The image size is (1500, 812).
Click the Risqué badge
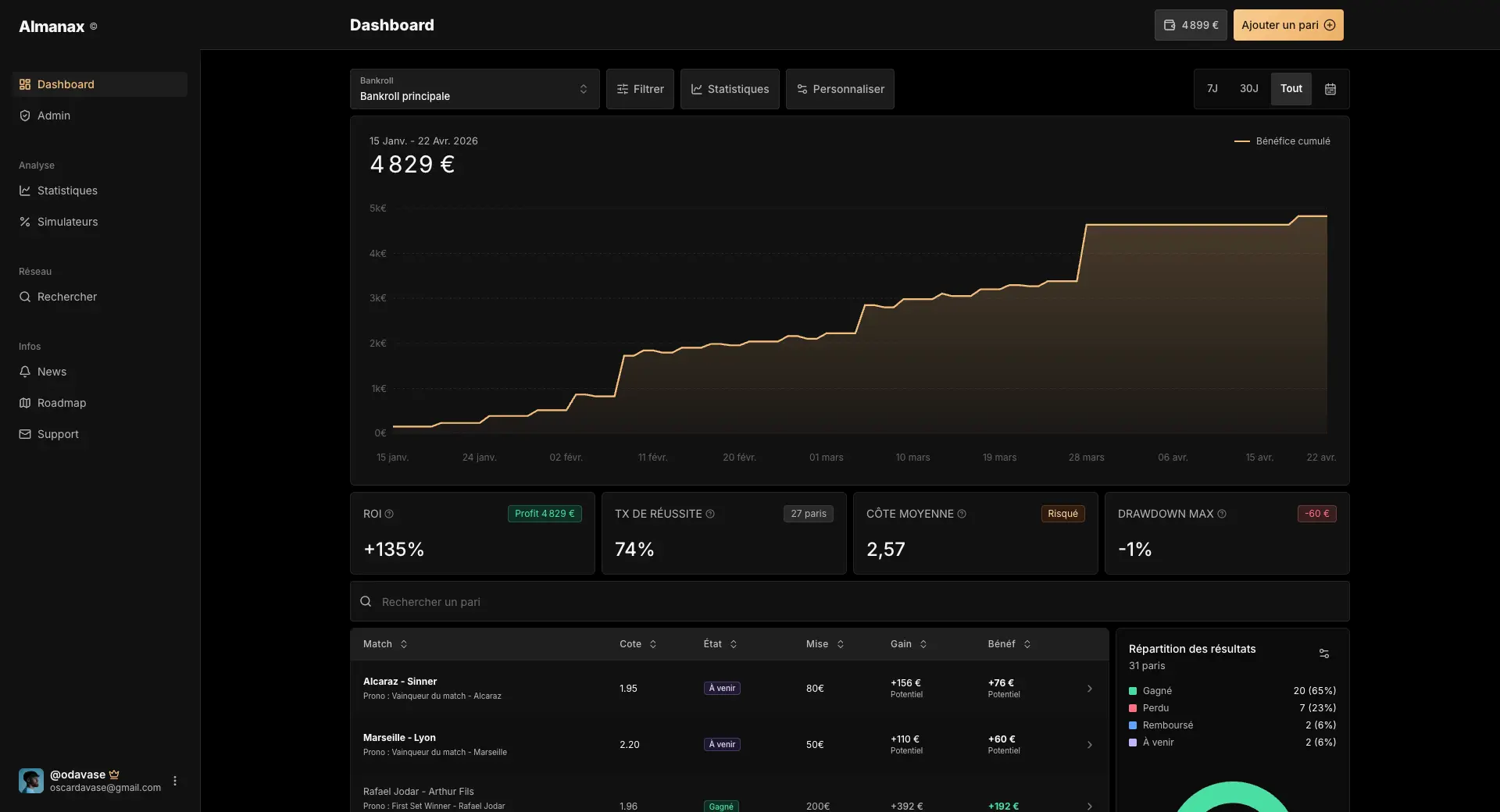(1062, 514)
